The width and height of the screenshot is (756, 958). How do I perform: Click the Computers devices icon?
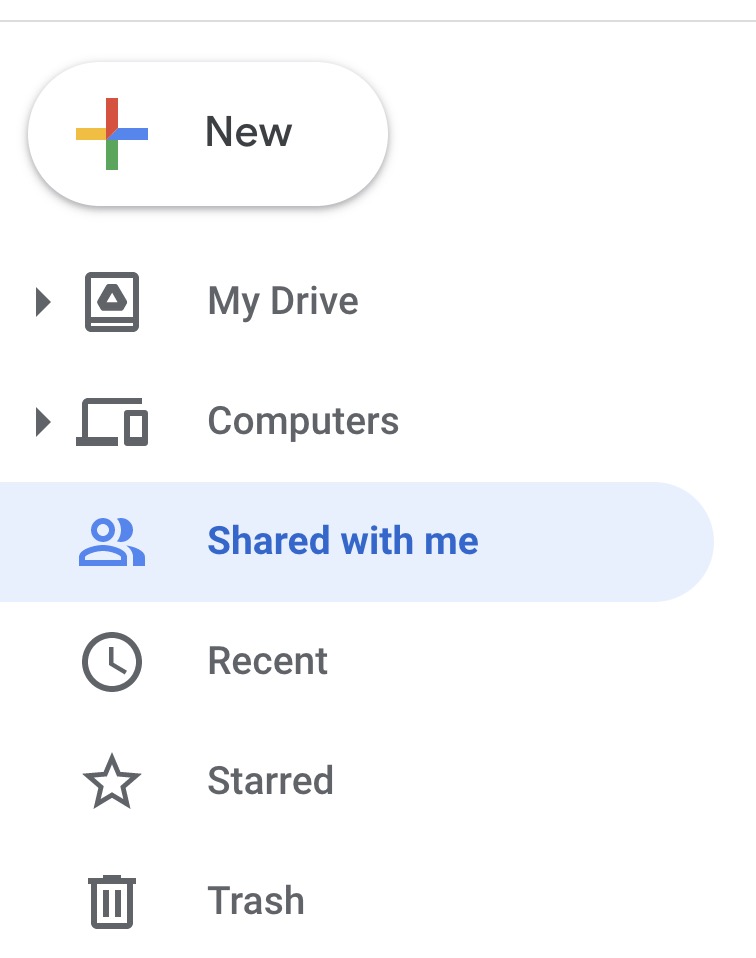112,422
